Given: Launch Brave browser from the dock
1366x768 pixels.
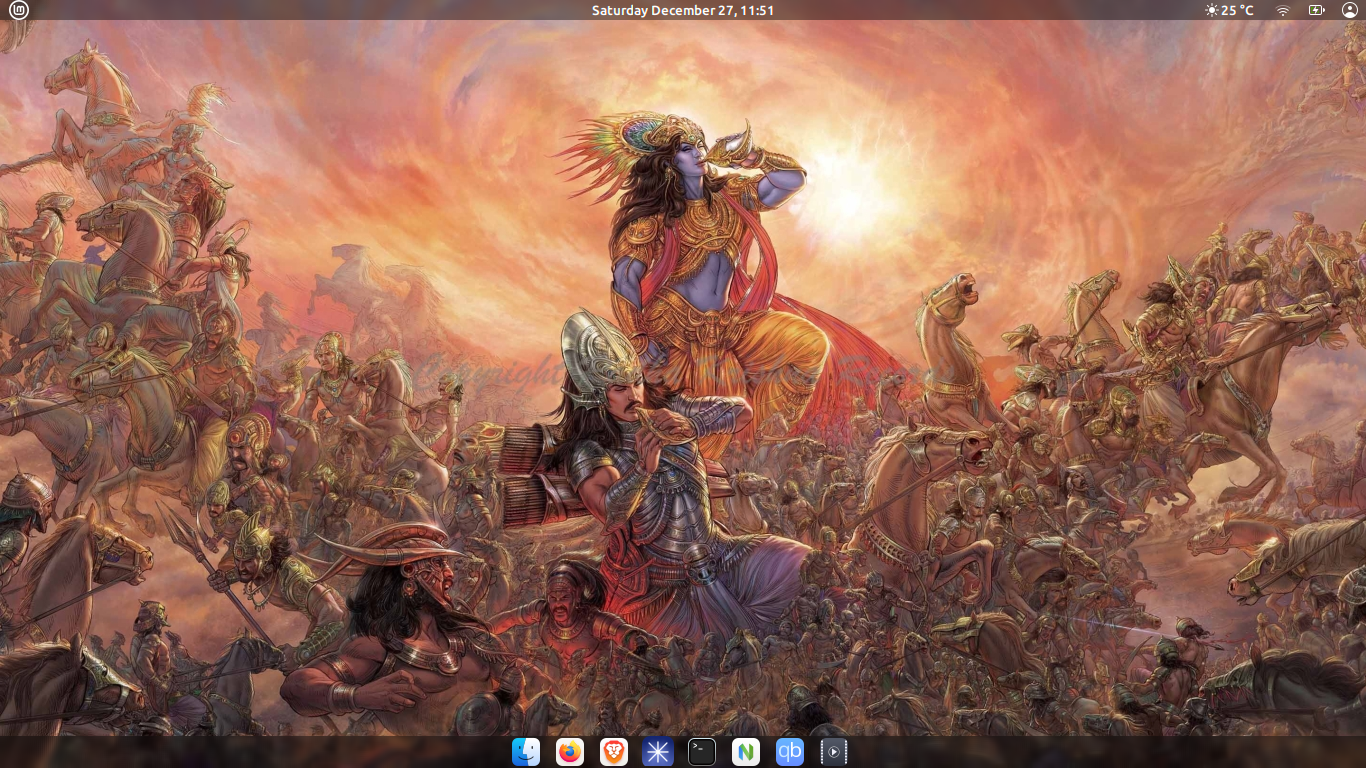Looking at the screenshot, I should (614, 752).
